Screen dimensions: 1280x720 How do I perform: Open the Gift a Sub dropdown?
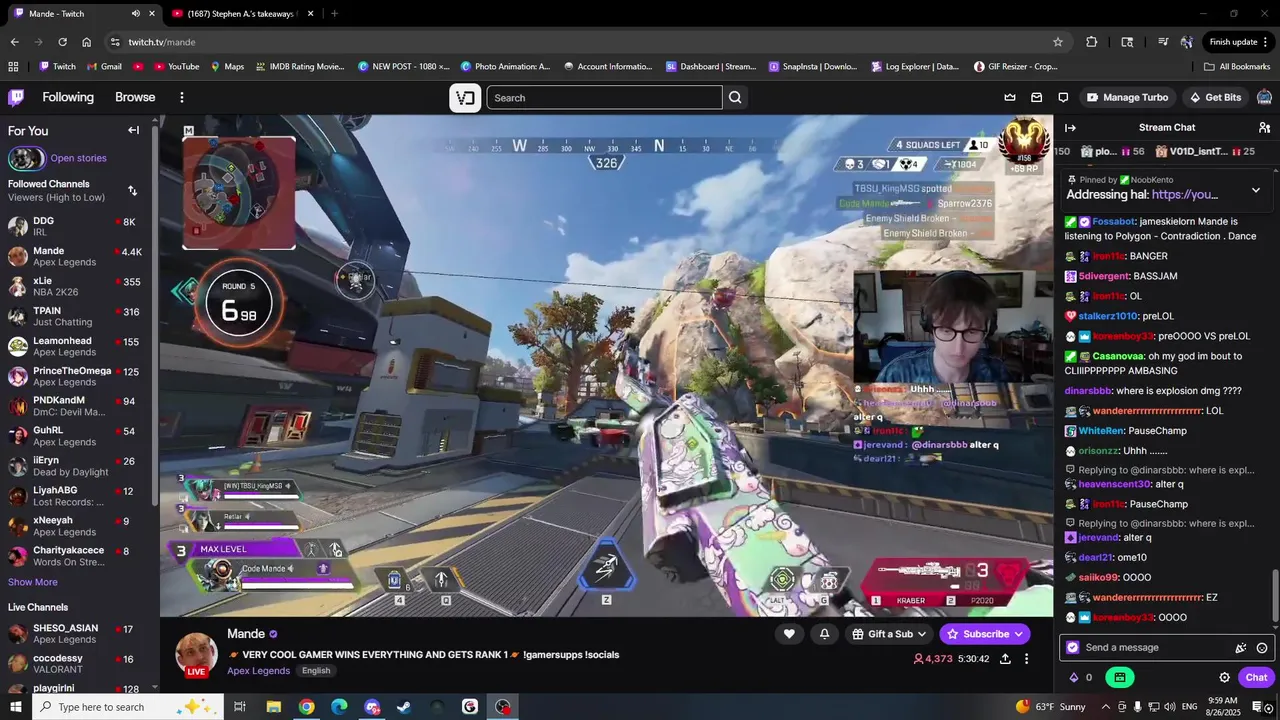(889, 634)
